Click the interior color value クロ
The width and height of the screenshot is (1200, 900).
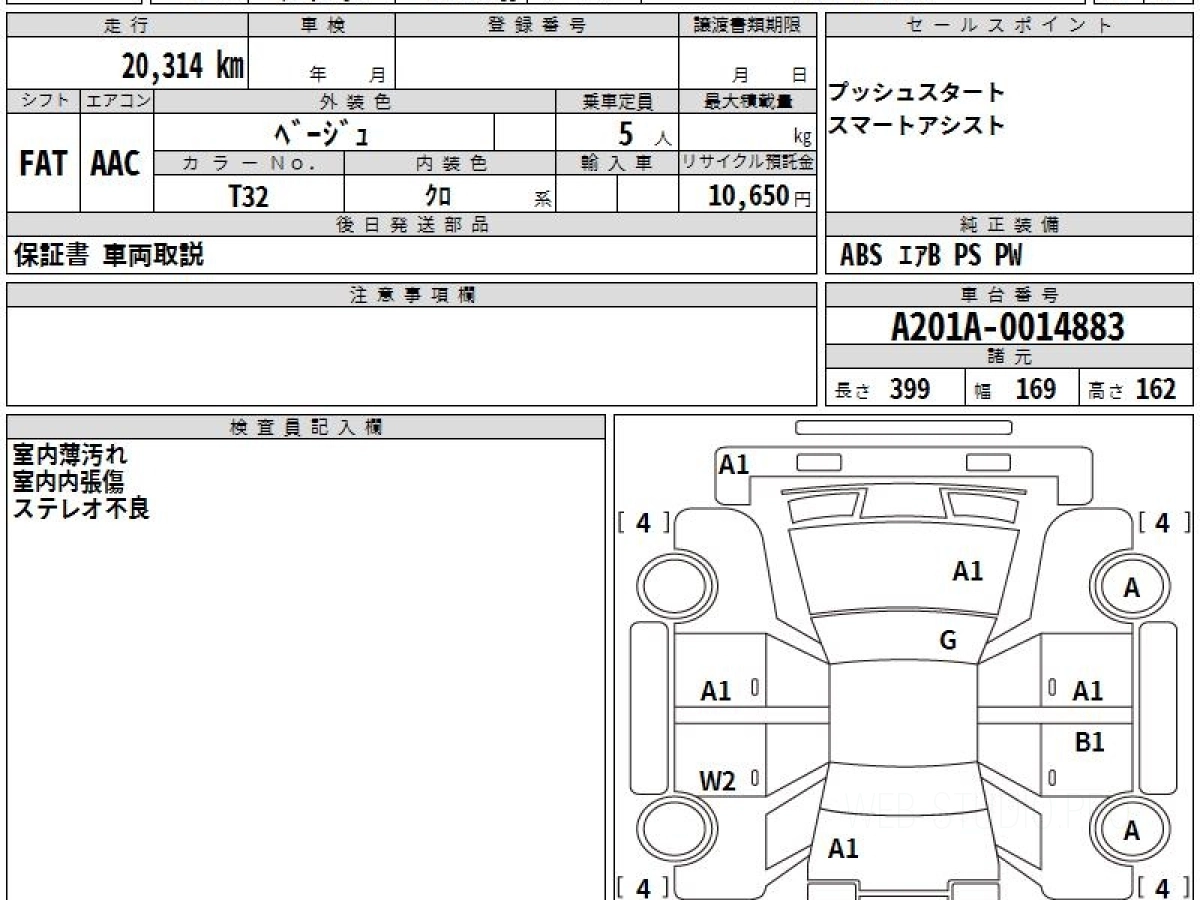click(x=438, y=196)
